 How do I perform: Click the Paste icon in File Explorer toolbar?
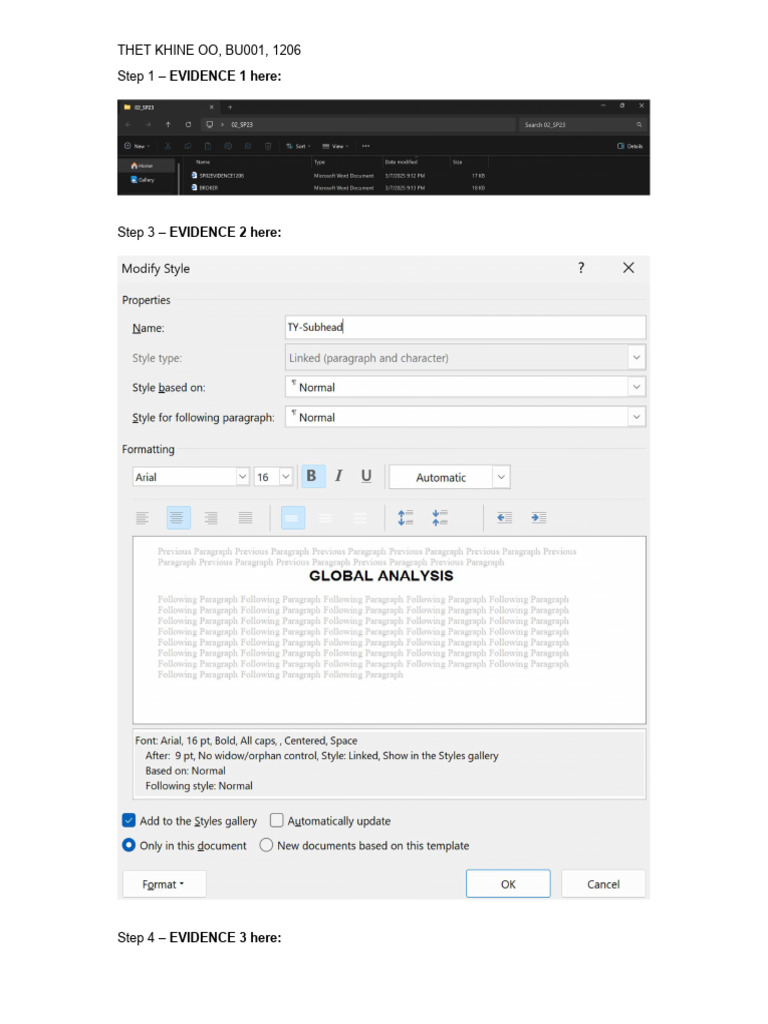tap(208, 146)
